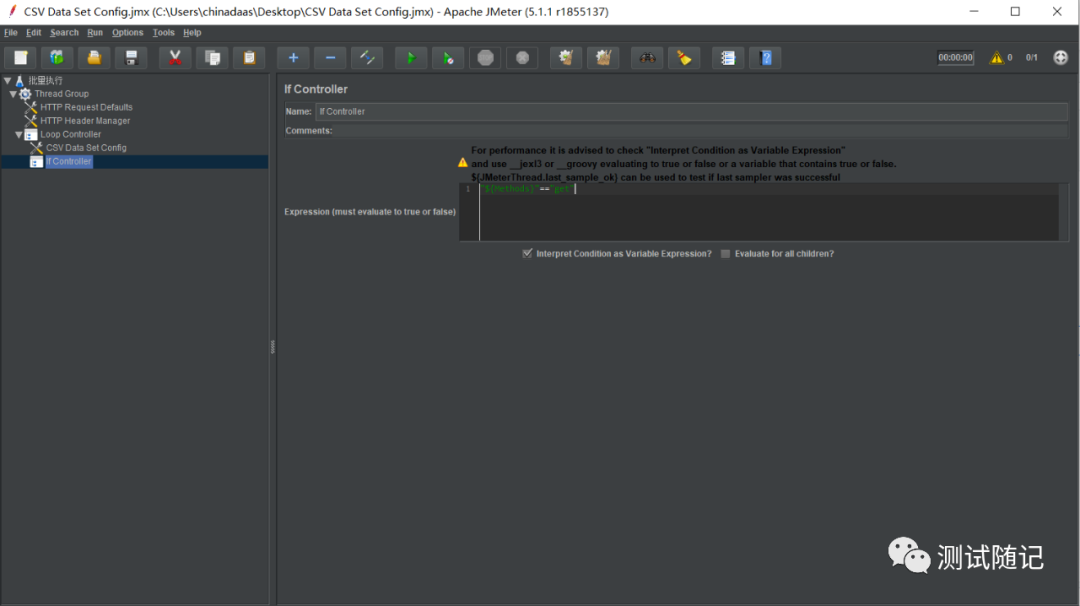Check Evaluate for all children

tap(725, 253)
